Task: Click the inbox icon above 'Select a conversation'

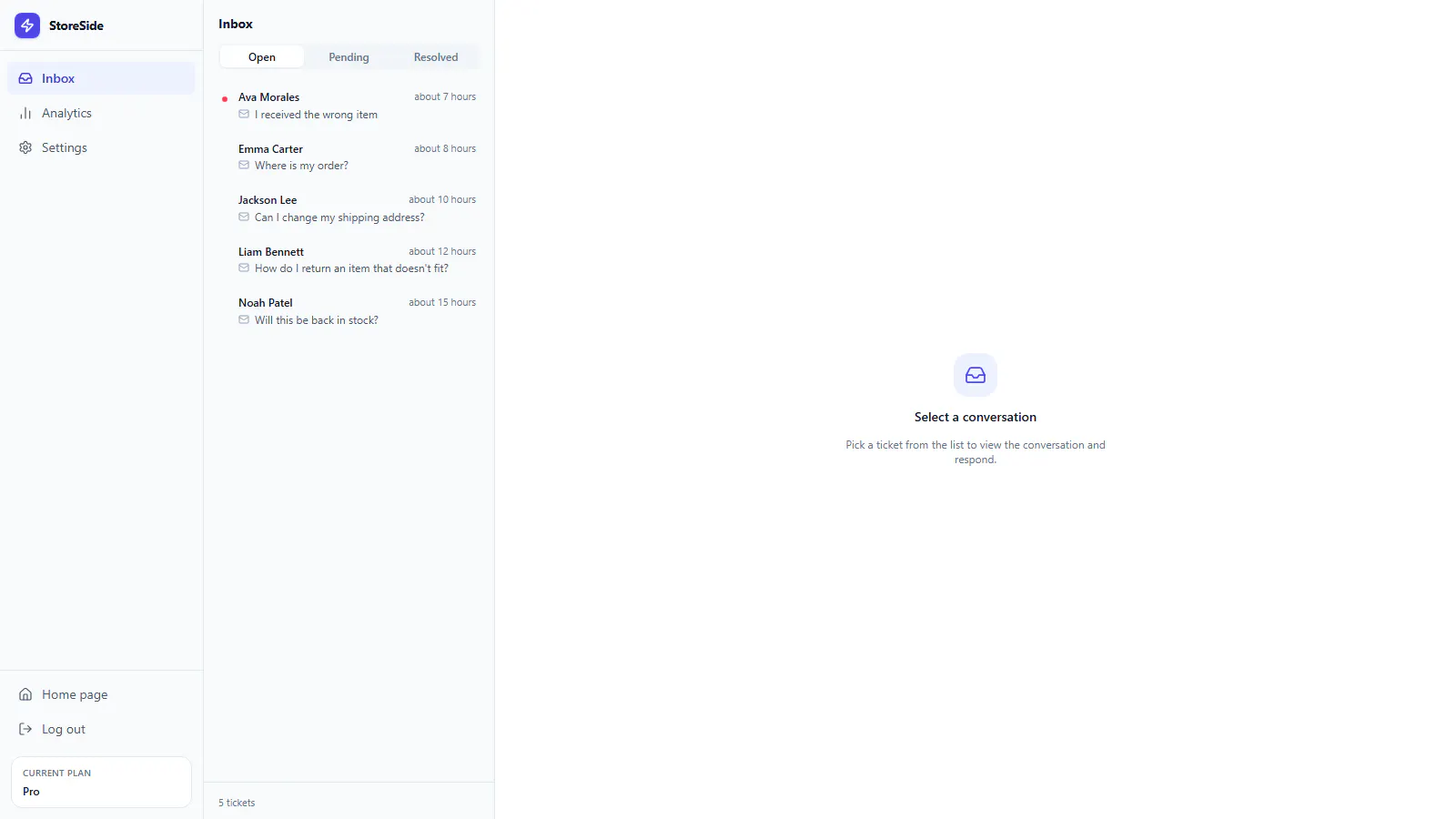Action: (976, 375)
